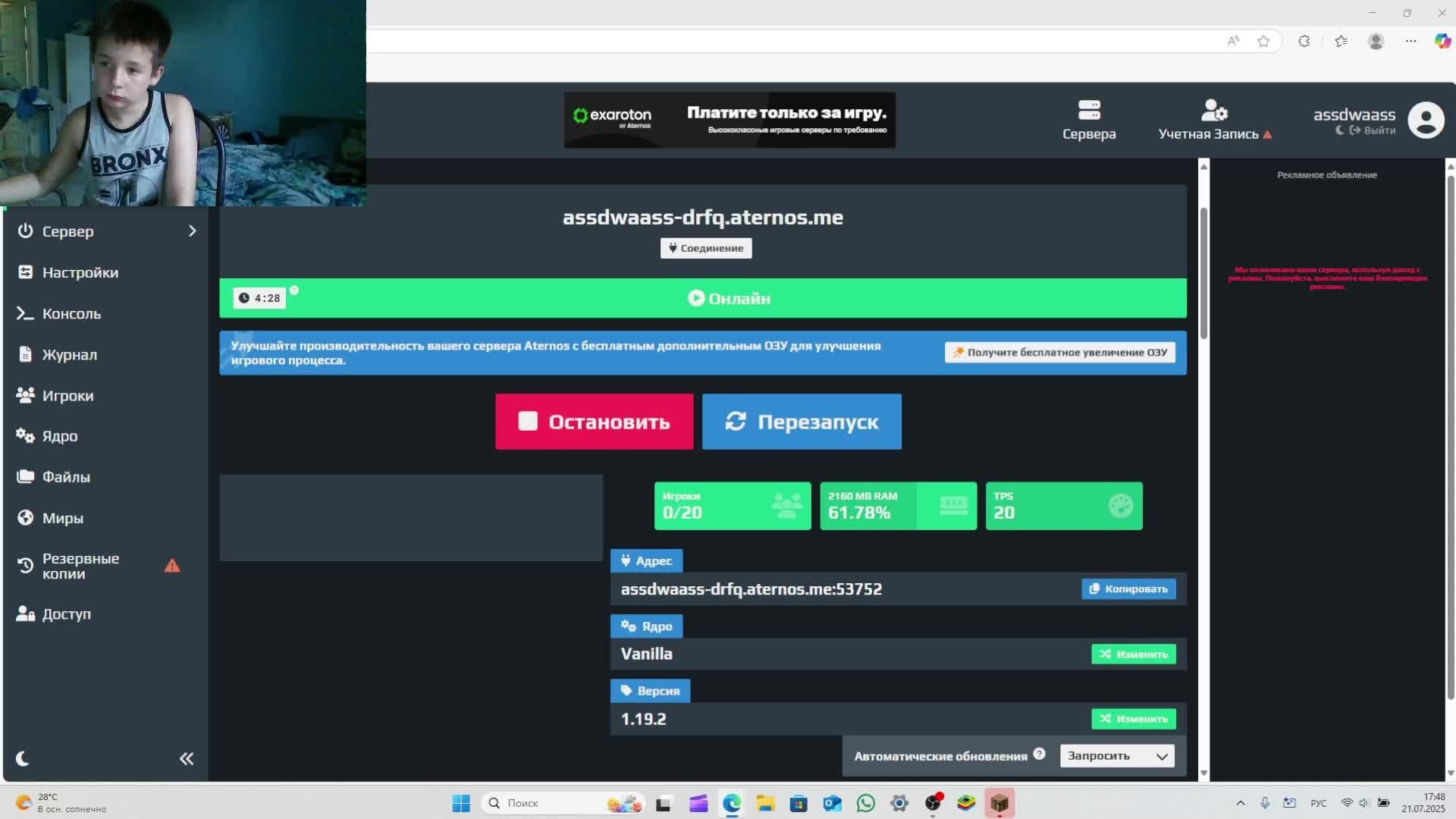This screenshot has height=819, width=1456.
Task: Stop the server with the red button
Action: pos(594,422)
